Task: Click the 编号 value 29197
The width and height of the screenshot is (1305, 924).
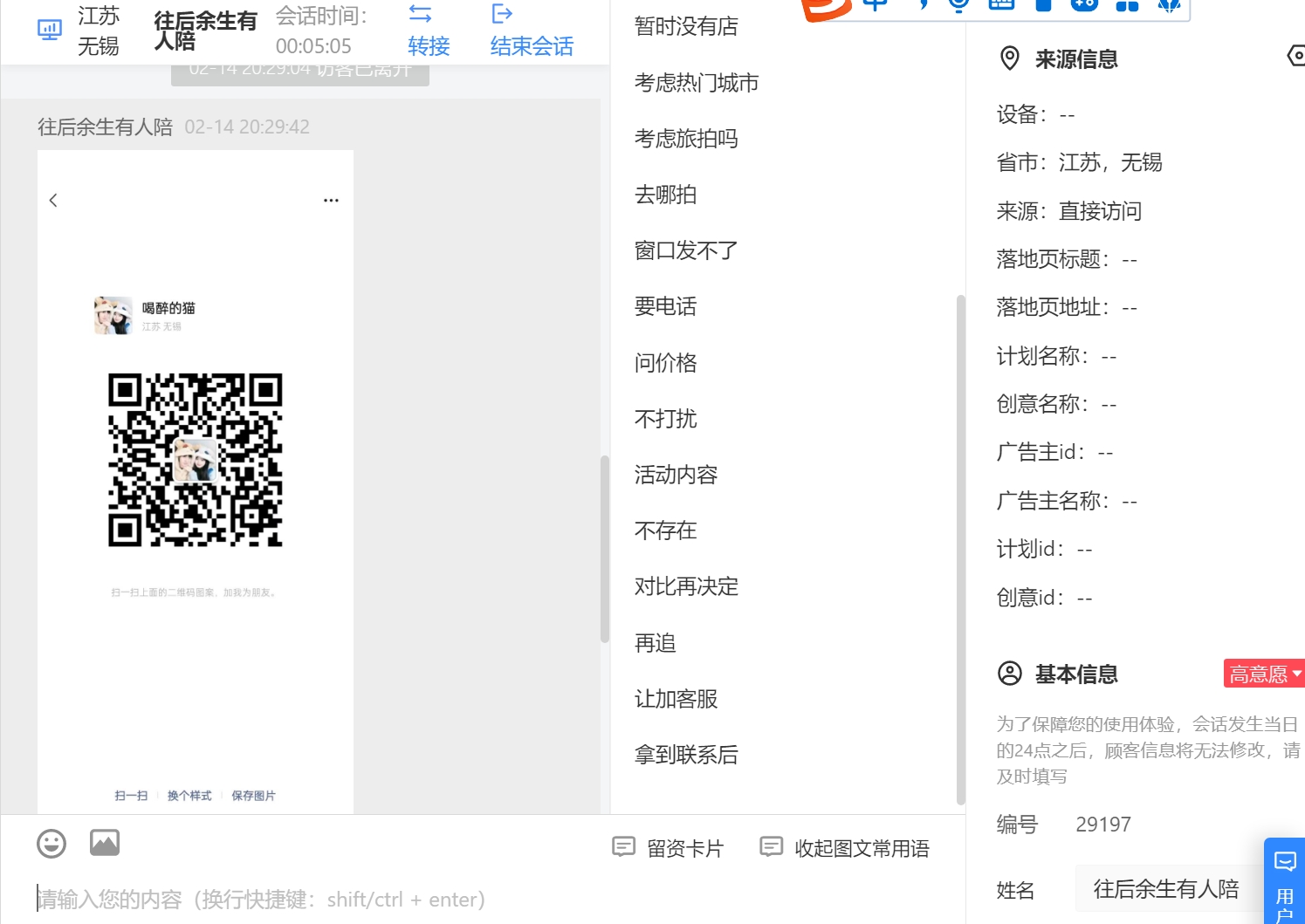Action: (x=1103, y=825)
